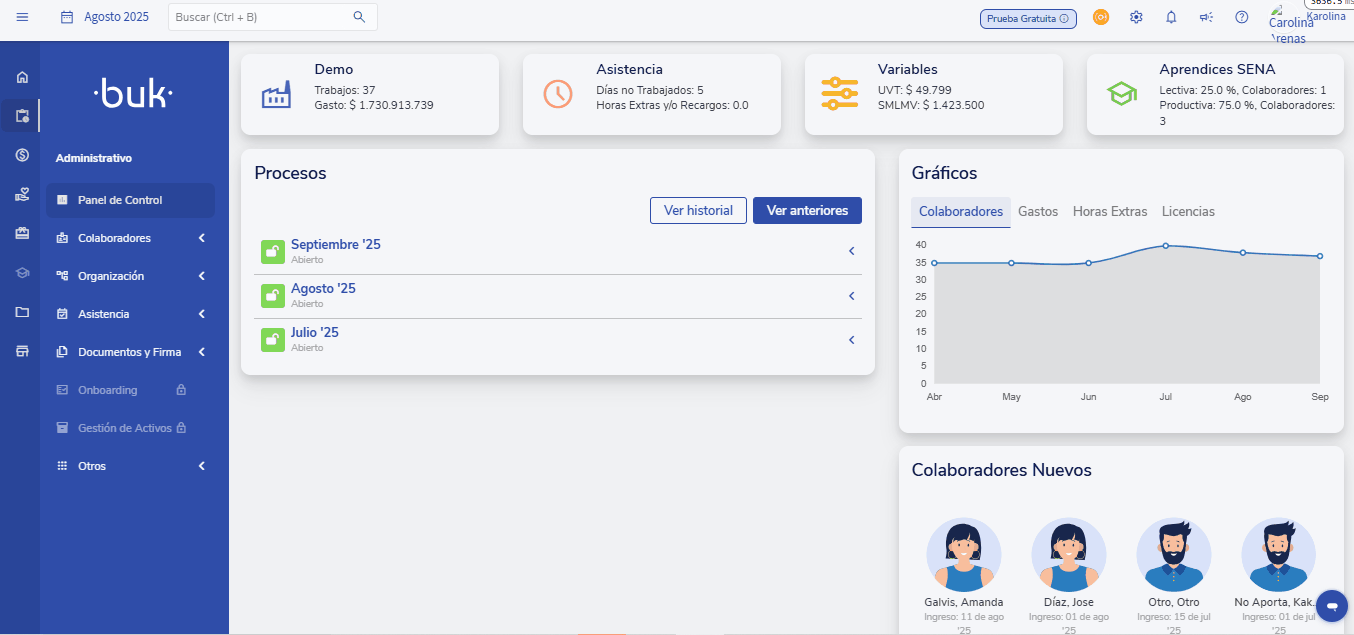This screenshot has height=635, width=1354.
Task: Click the home icon in left rail
Action: pyautogui.click(x=22, y=77)
